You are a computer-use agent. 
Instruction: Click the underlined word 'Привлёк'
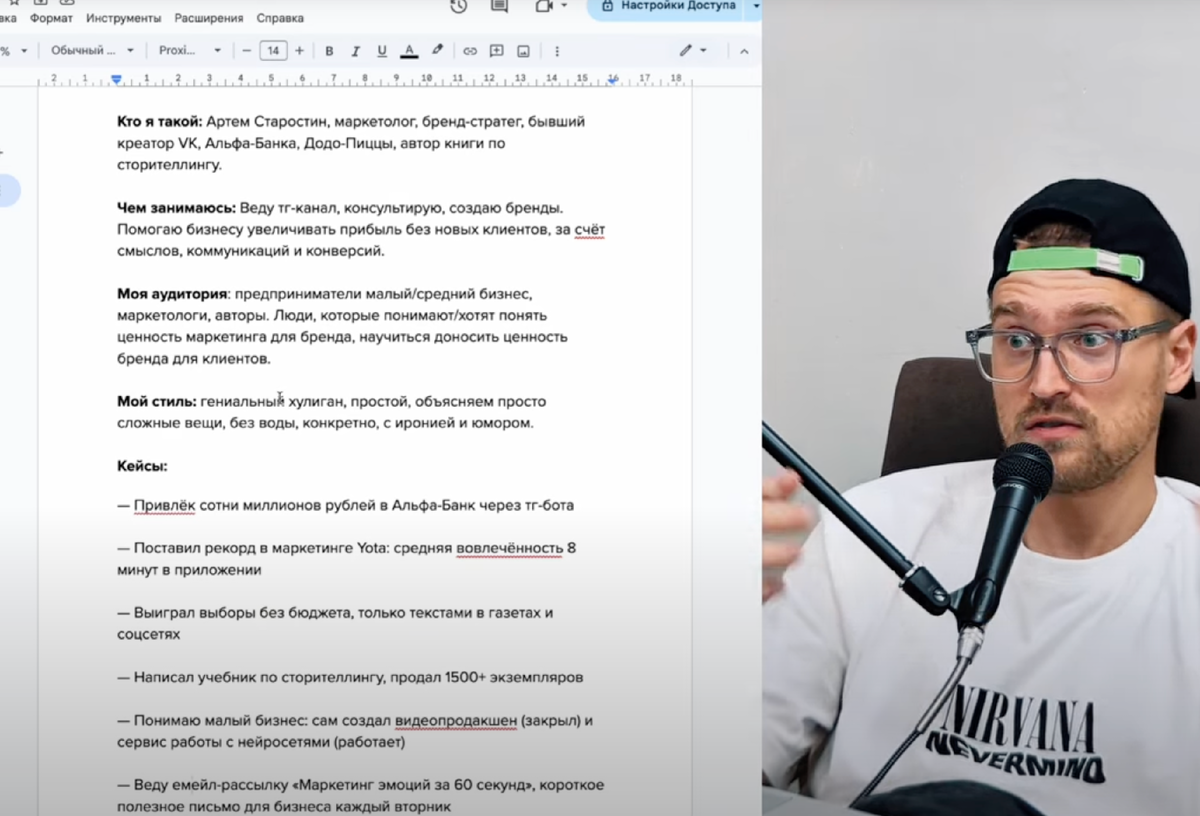click(x=164, y=505)
